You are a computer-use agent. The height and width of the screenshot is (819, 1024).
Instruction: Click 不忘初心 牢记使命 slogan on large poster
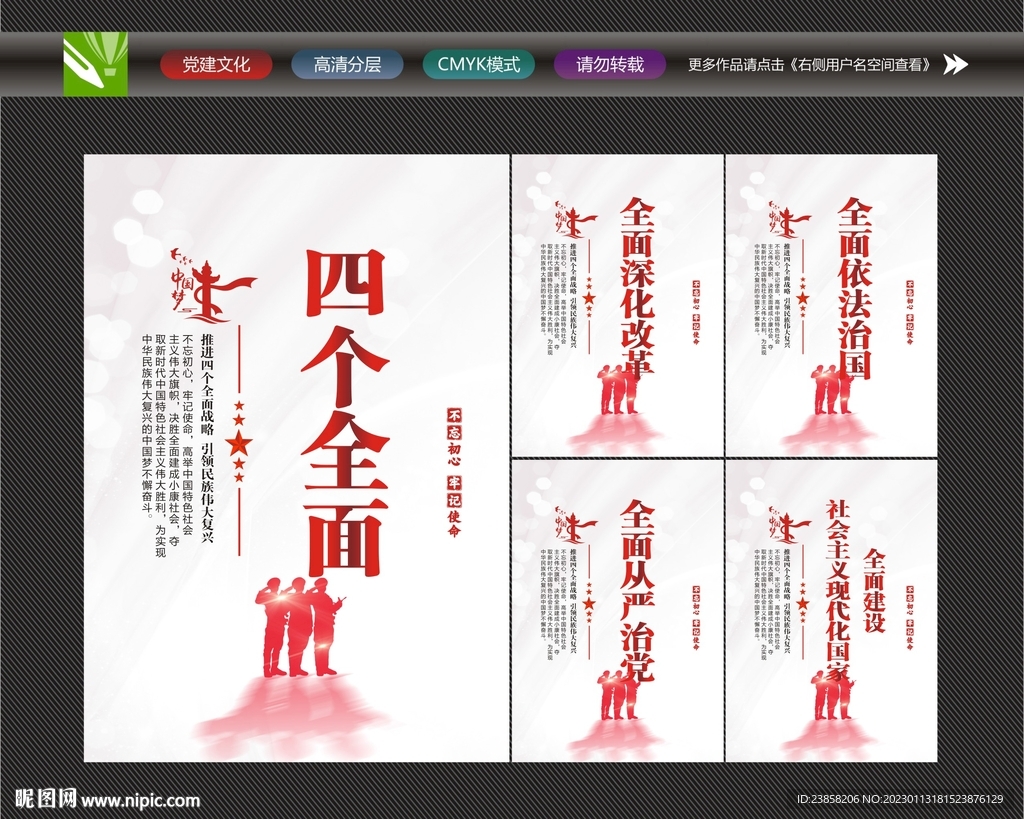tap(454, 473)
